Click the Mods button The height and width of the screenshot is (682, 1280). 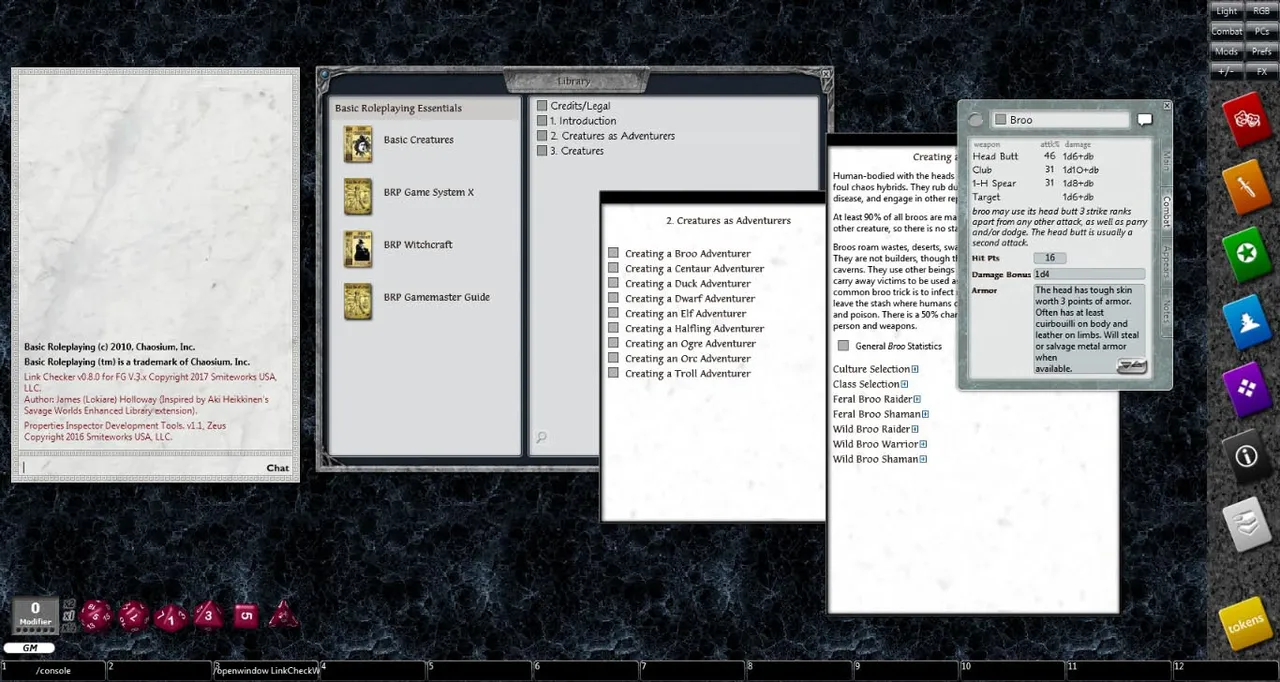click(1226, 51)
